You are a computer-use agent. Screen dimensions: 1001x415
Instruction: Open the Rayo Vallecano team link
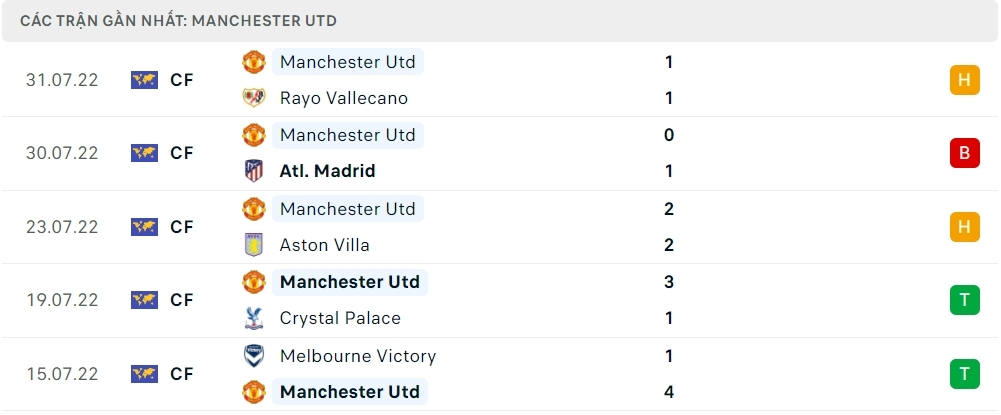pos(344,98)
